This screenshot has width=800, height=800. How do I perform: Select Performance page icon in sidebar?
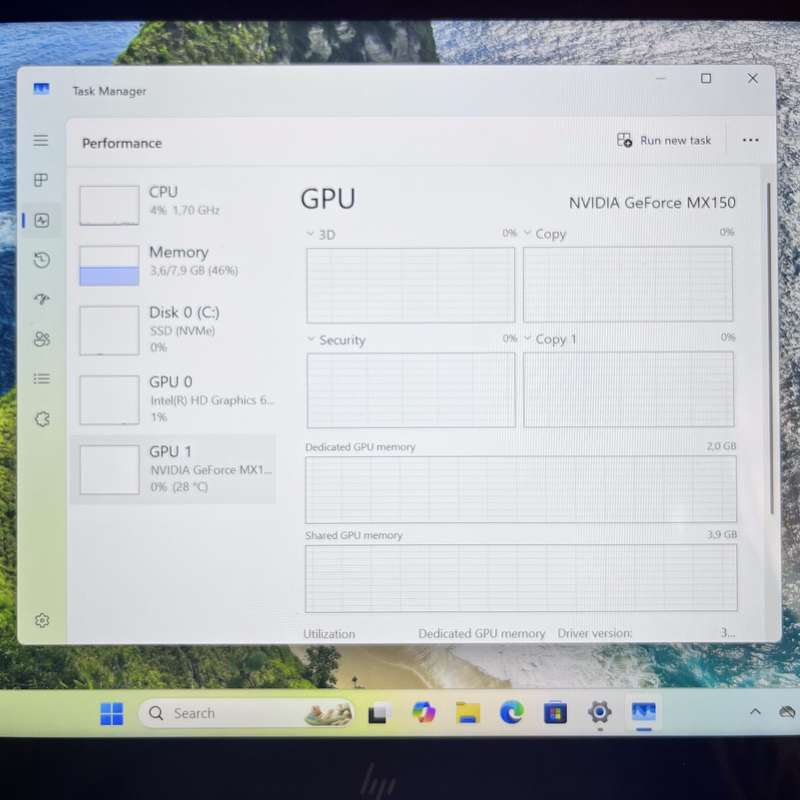pos(42,220)
